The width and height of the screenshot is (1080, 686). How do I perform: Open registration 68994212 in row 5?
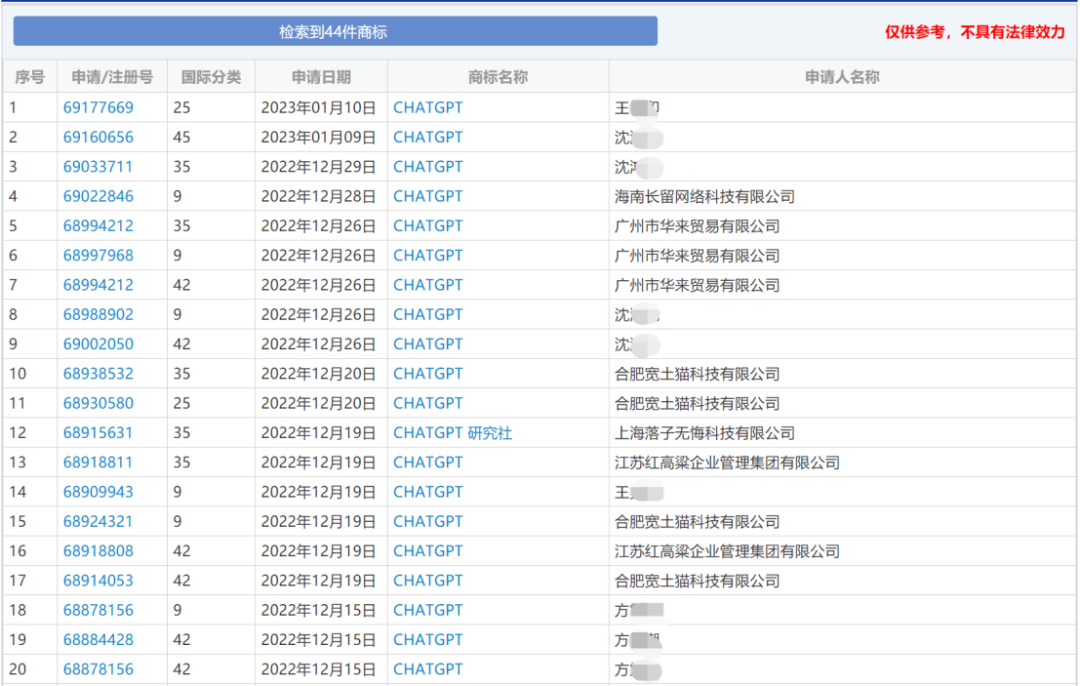coord(98,227)
